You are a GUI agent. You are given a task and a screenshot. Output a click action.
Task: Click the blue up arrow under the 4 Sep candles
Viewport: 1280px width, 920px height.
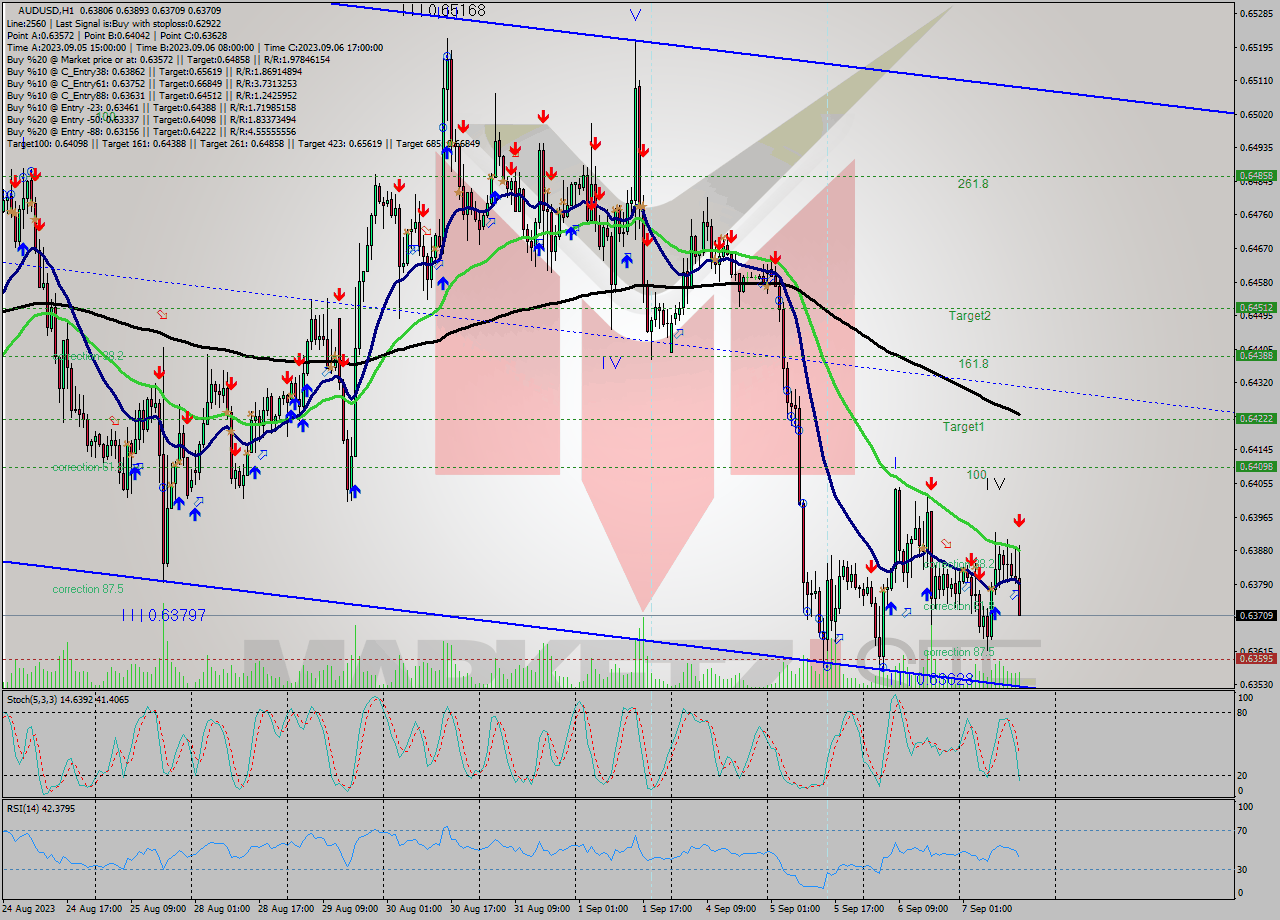coord(626,259)
